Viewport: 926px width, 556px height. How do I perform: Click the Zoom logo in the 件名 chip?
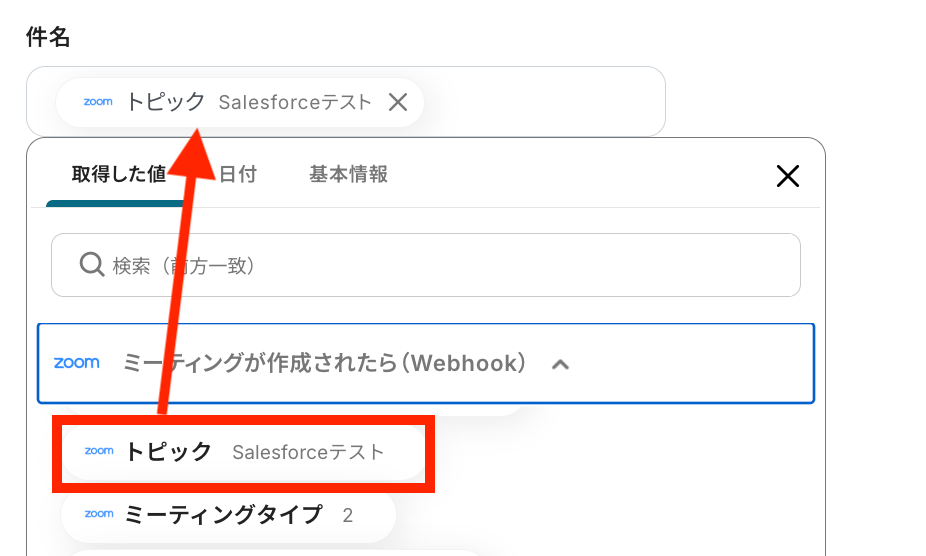click(98, 102)
